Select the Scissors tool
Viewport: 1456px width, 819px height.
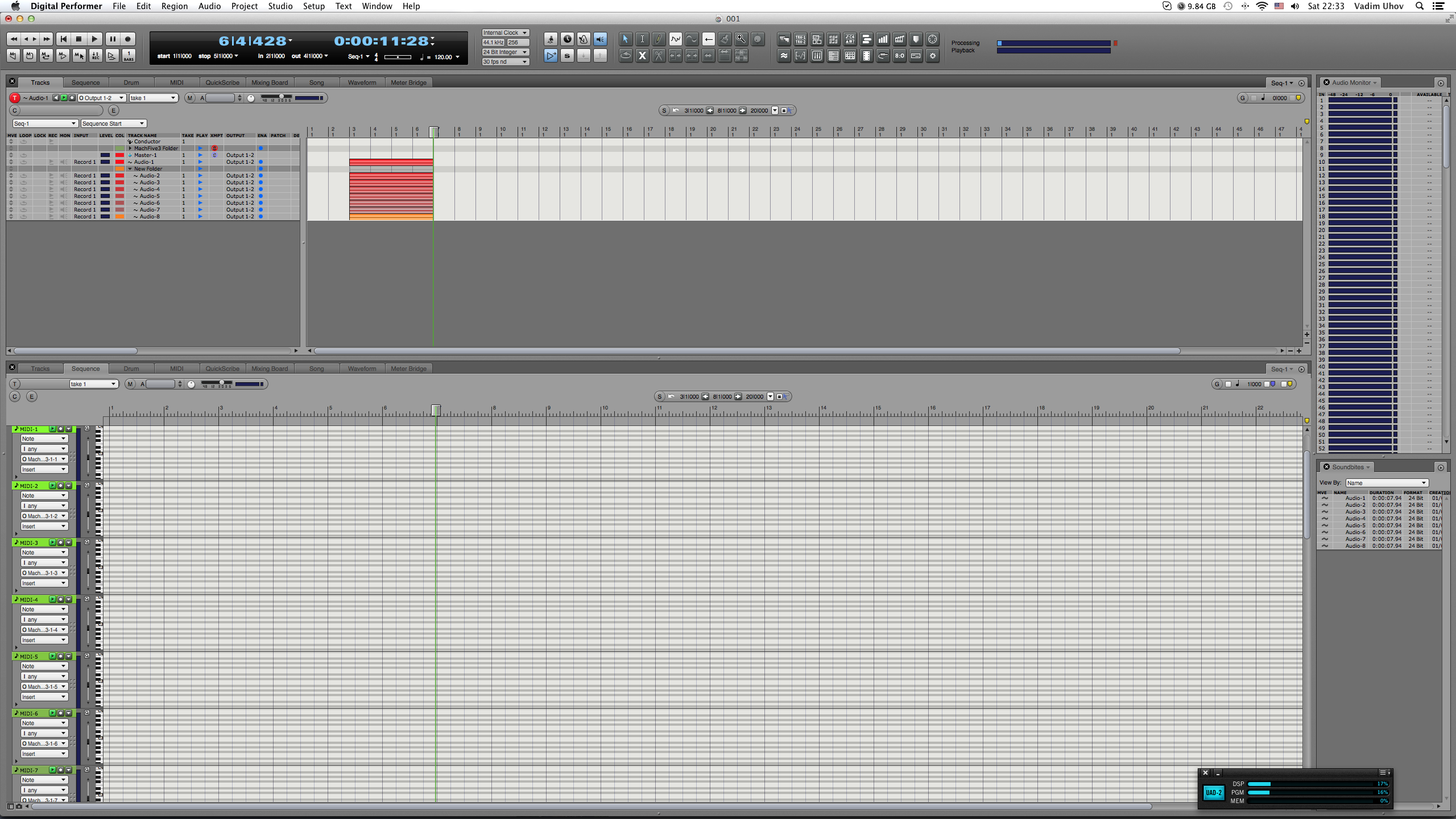point(658,56)
